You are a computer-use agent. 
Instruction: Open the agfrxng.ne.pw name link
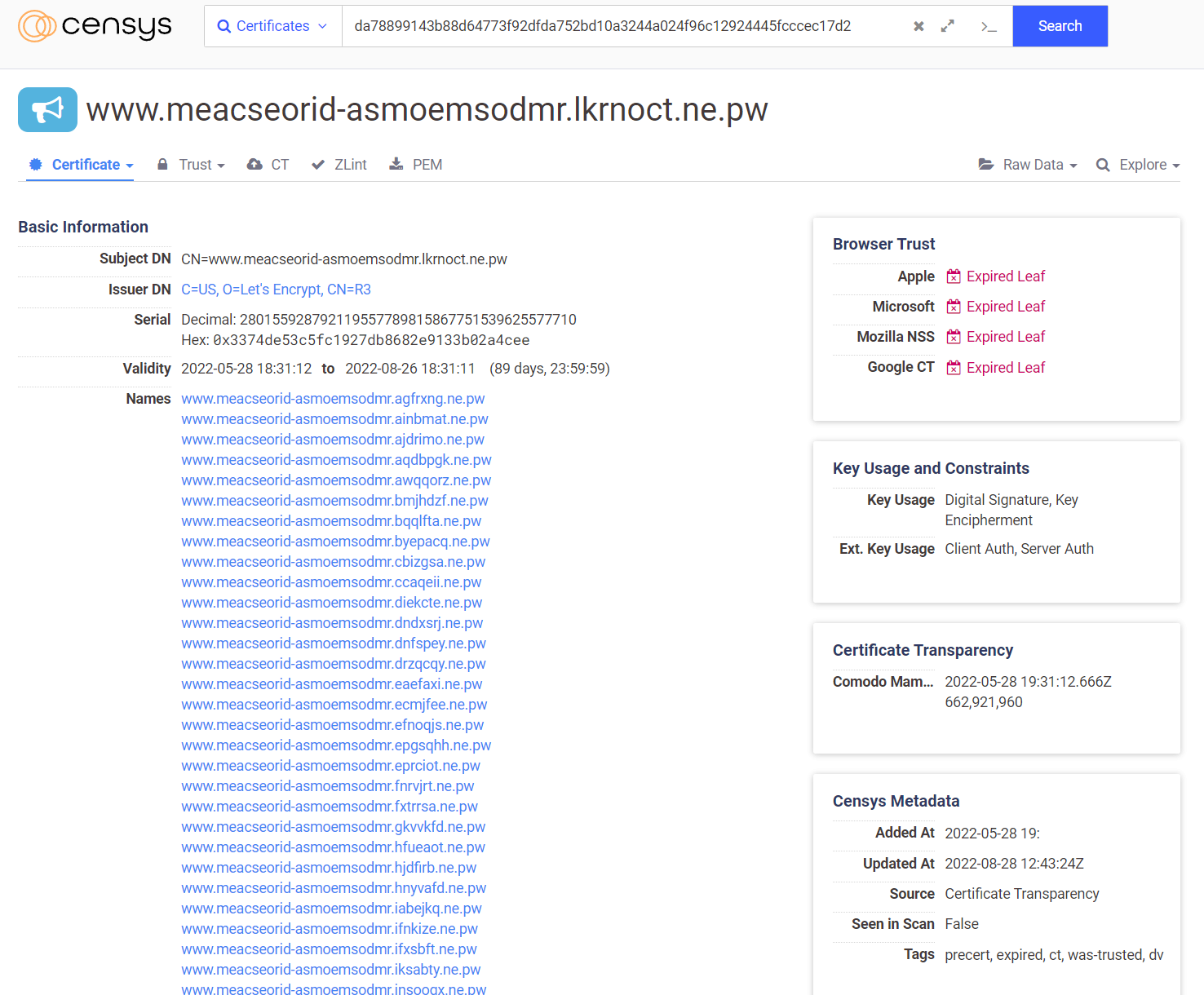(x=333, y=399)
